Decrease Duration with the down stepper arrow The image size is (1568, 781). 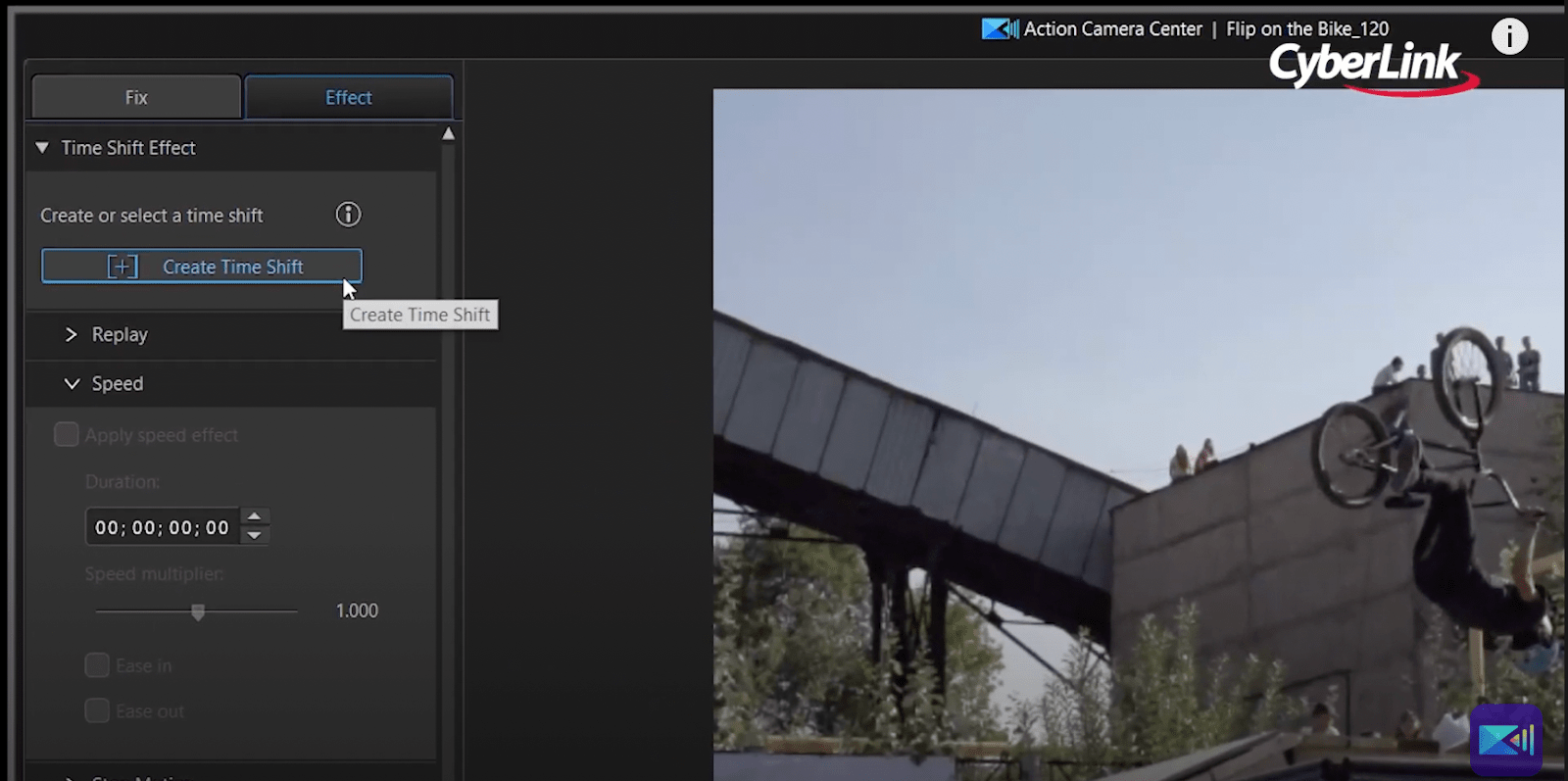(255, 535)
